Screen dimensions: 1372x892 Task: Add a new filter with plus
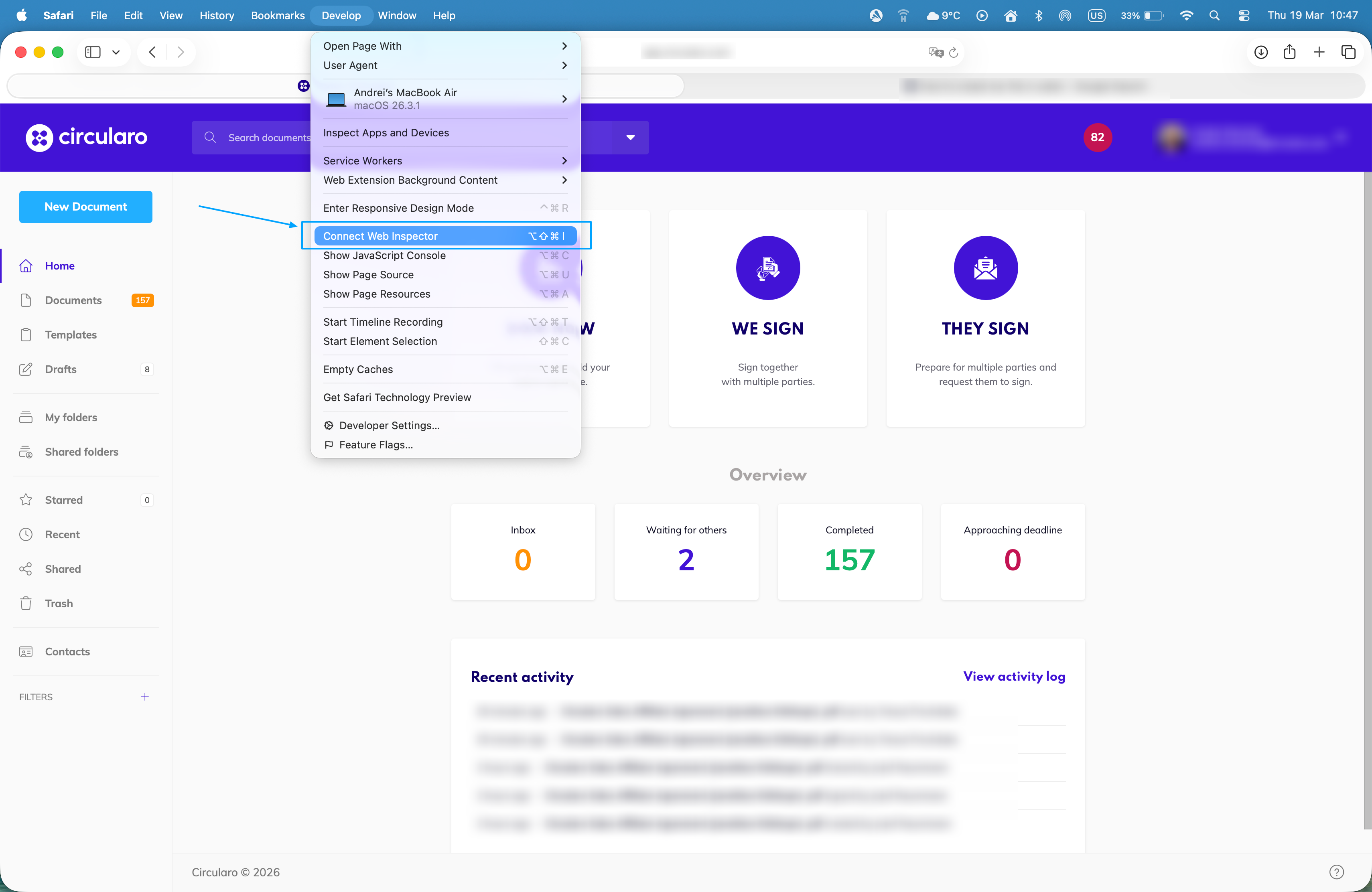click(x=145, y=697)
